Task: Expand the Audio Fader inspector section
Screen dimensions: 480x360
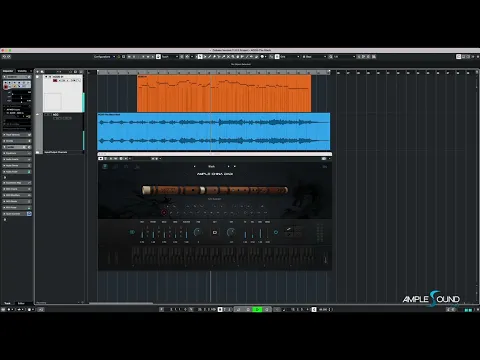Action: point(17,172)
